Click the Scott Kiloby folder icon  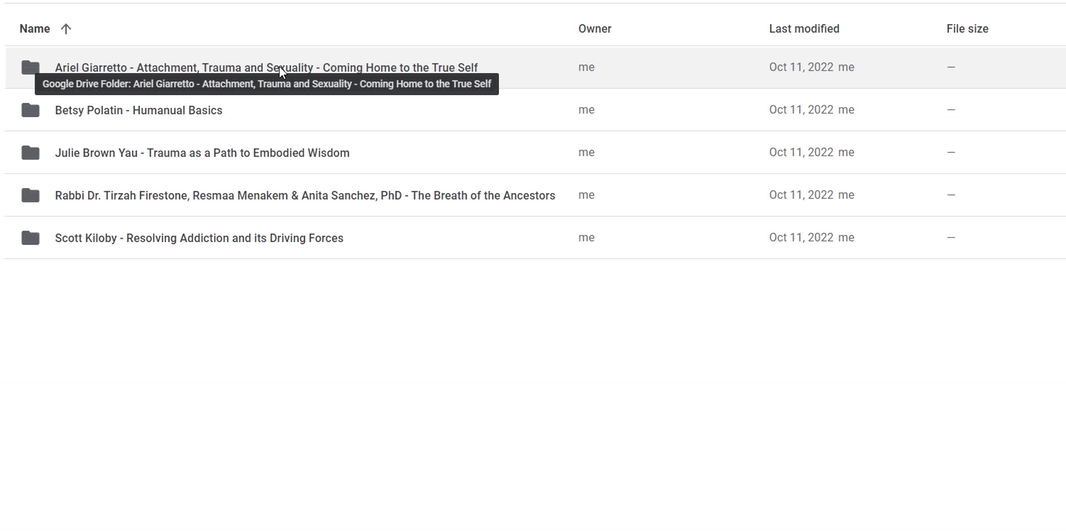tap(30, 238)
